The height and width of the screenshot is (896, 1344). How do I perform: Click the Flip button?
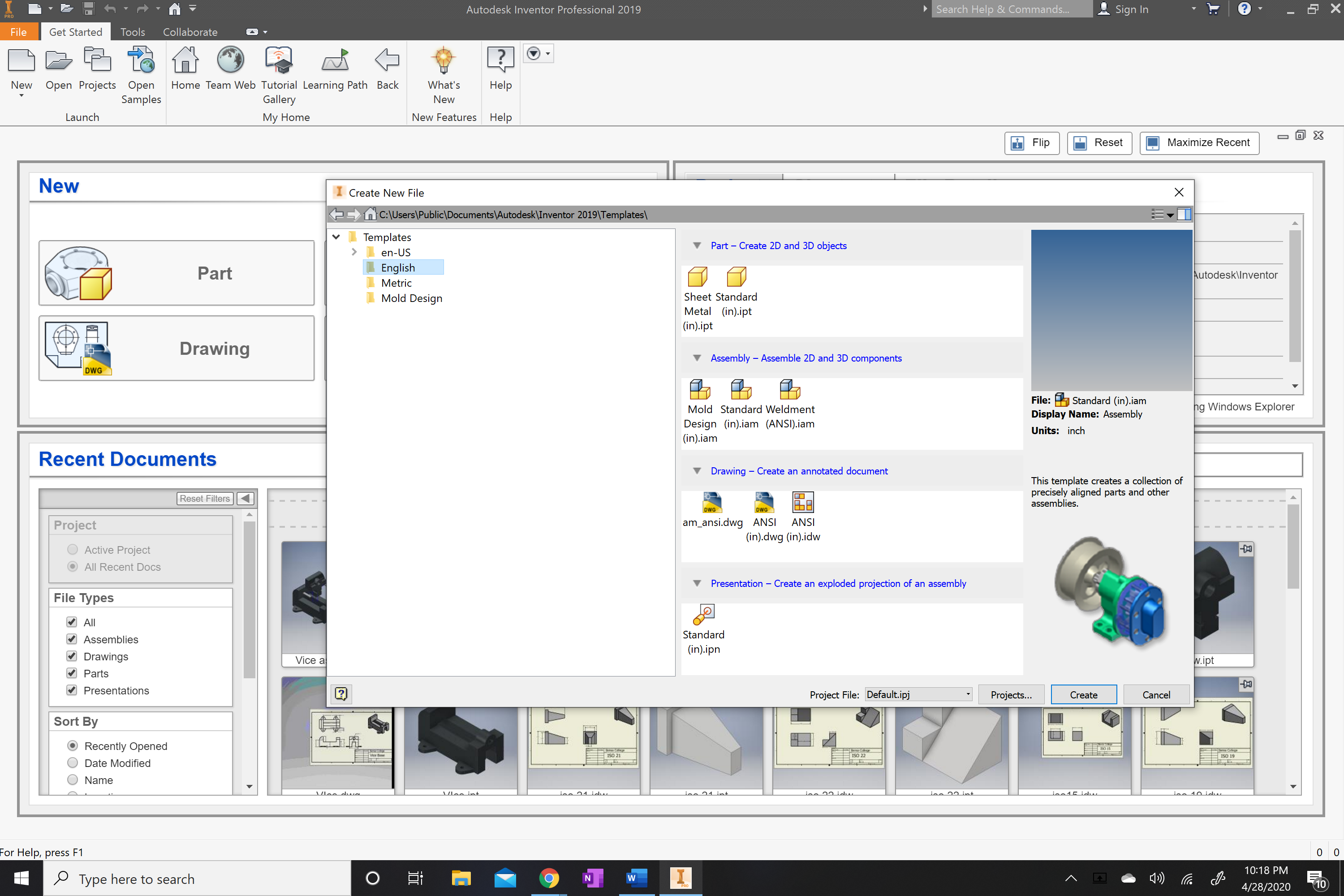click(1031, 143)
